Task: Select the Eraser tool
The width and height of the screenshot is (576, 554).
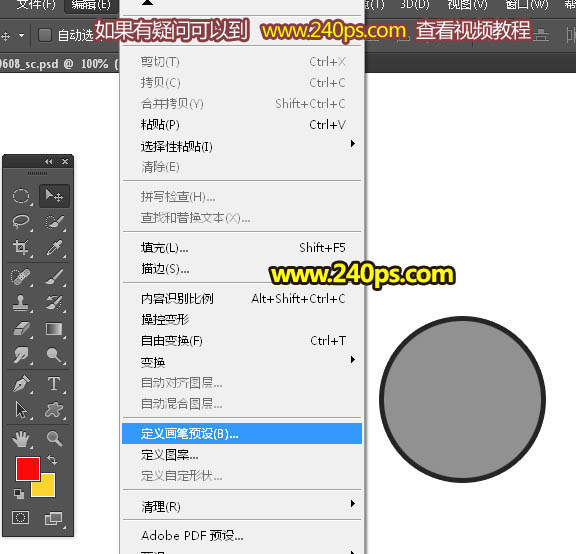Action: click(21, 329)
